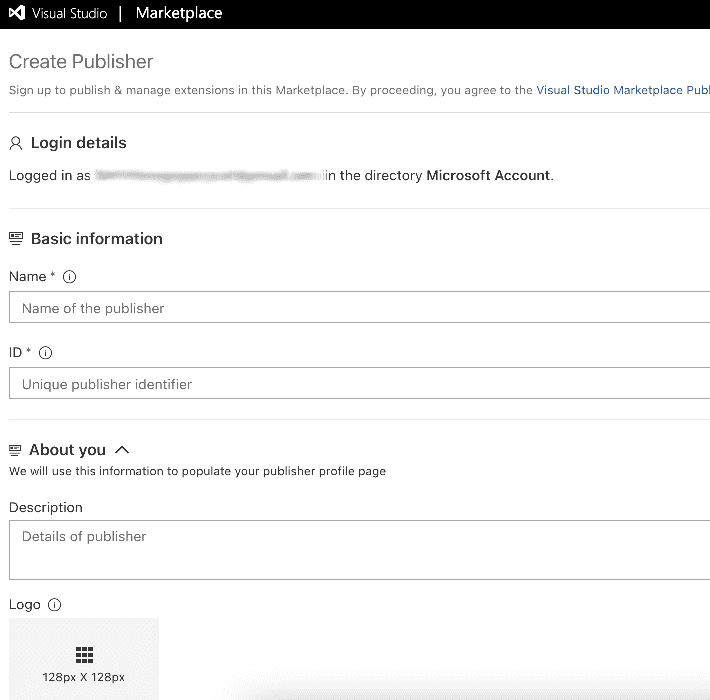Click the grid icon in logo placeholder
Screen dimensions: 710x700
click(84, 655)
